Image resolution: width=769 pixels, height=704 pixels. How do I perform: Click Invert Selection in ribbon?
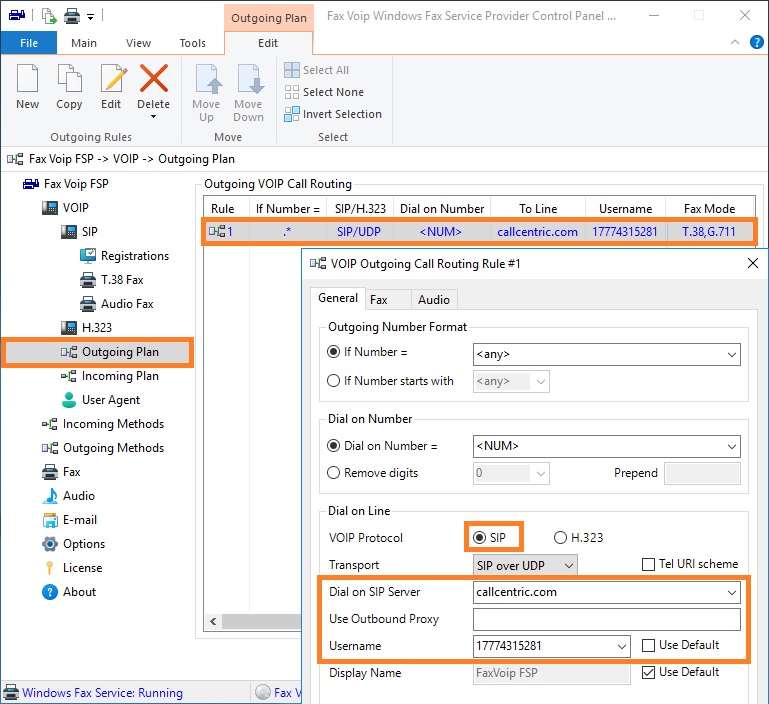coord(333,114)
